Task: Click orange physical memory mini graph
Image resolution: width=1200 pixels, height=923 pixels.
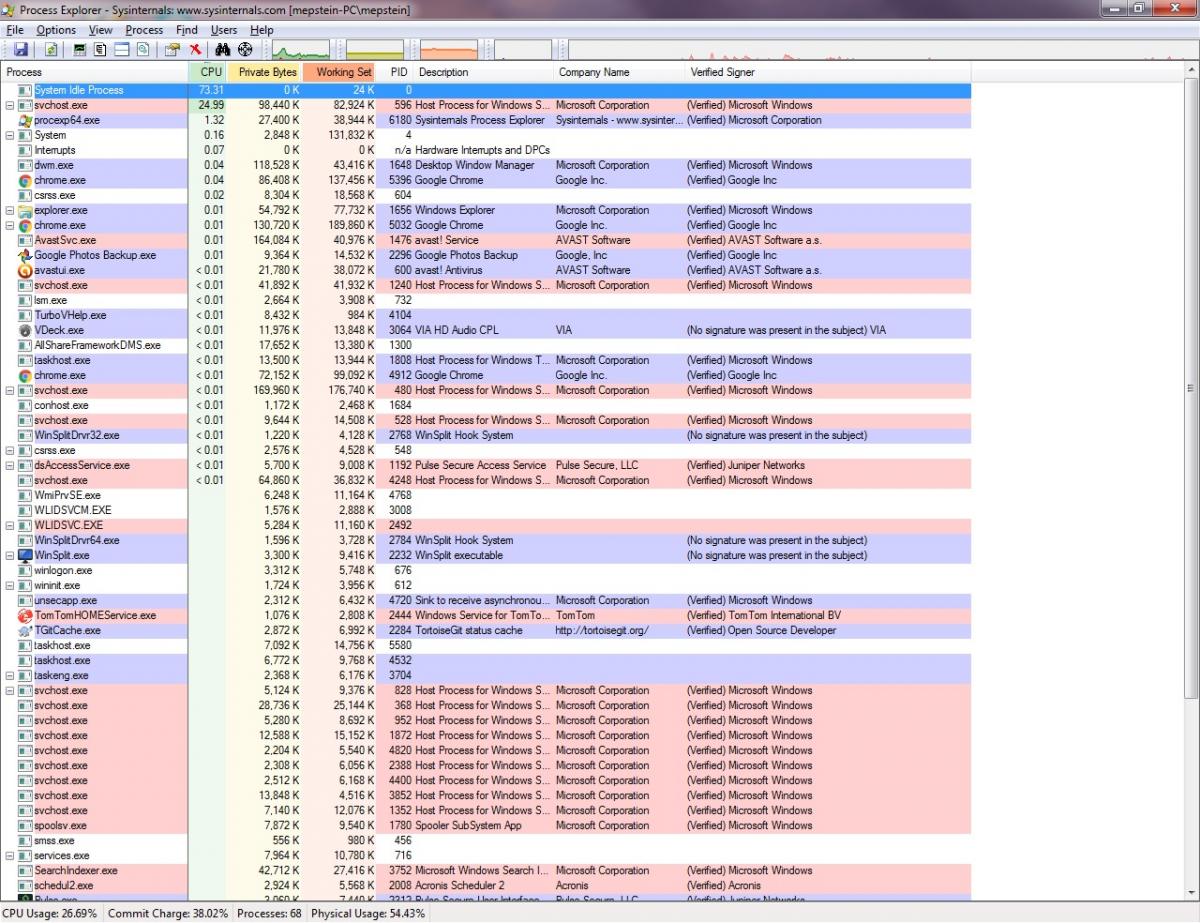Action: coord(449,50)
